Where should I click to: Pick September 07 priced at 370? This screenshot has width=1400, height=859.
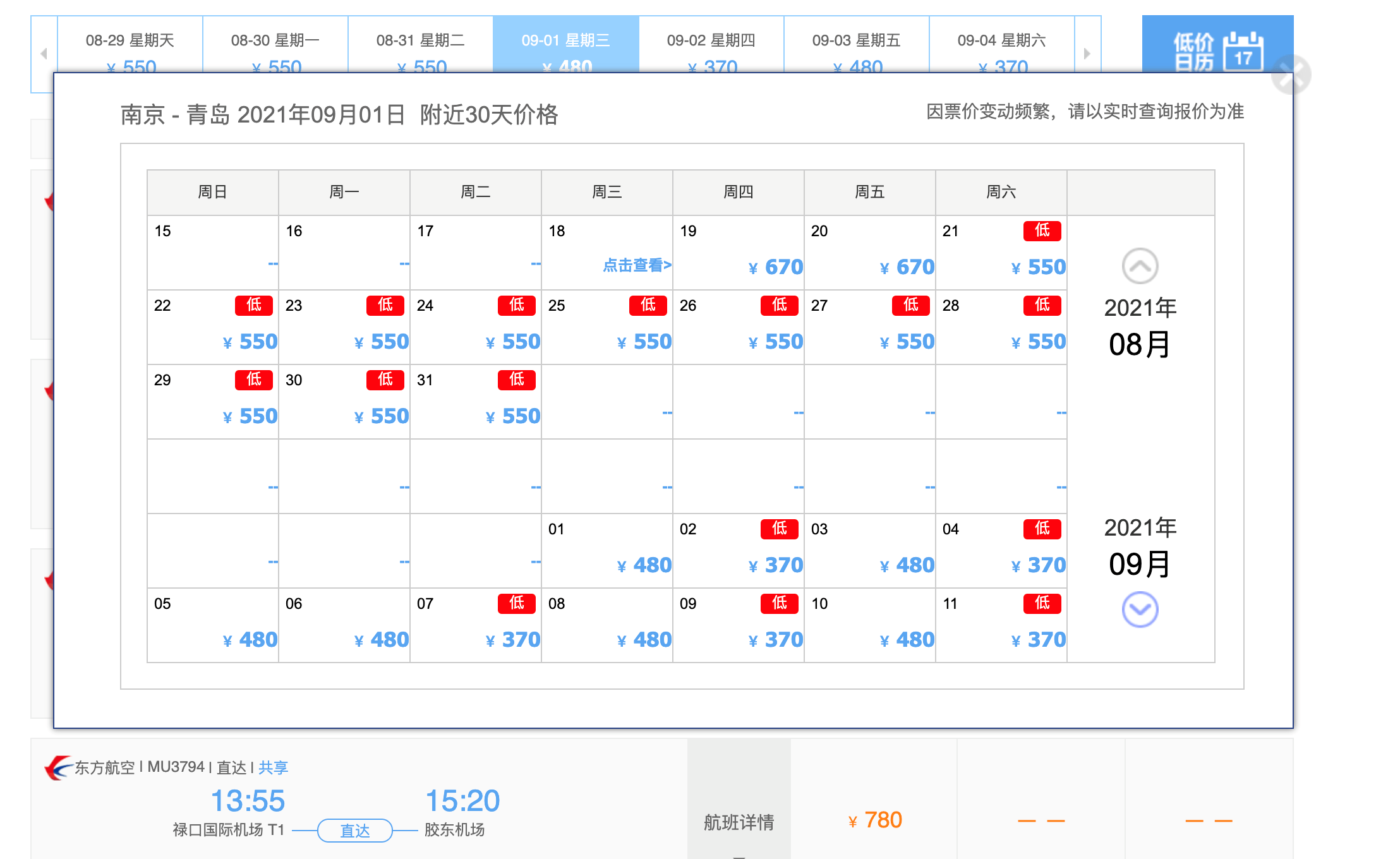(x=476, y=625)
